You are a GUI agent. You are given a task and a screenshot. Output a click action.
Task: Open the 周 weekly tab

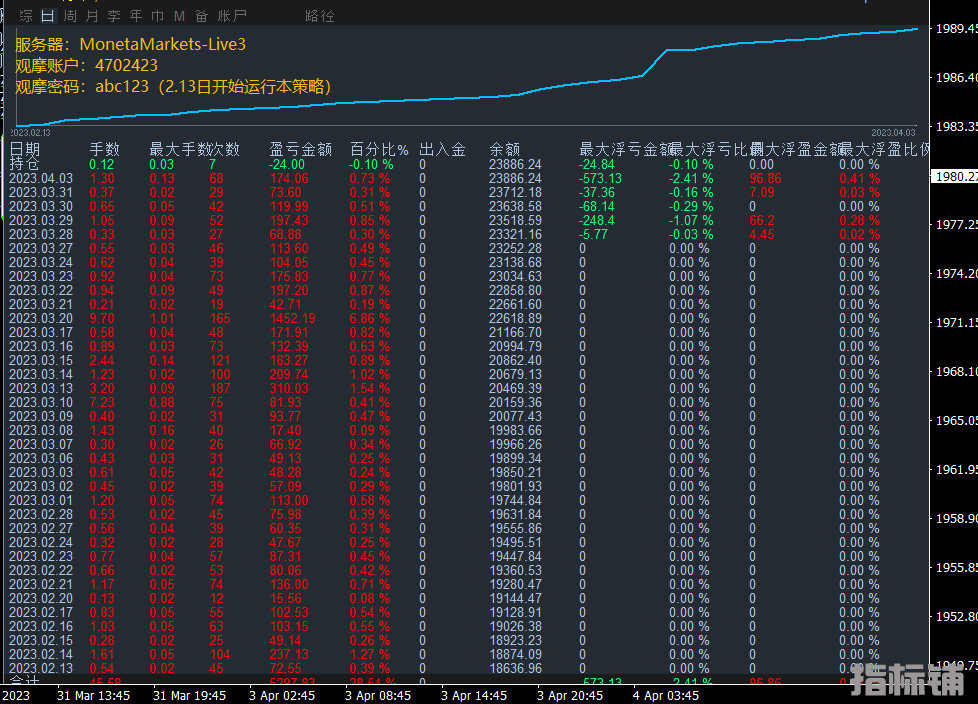70,16
